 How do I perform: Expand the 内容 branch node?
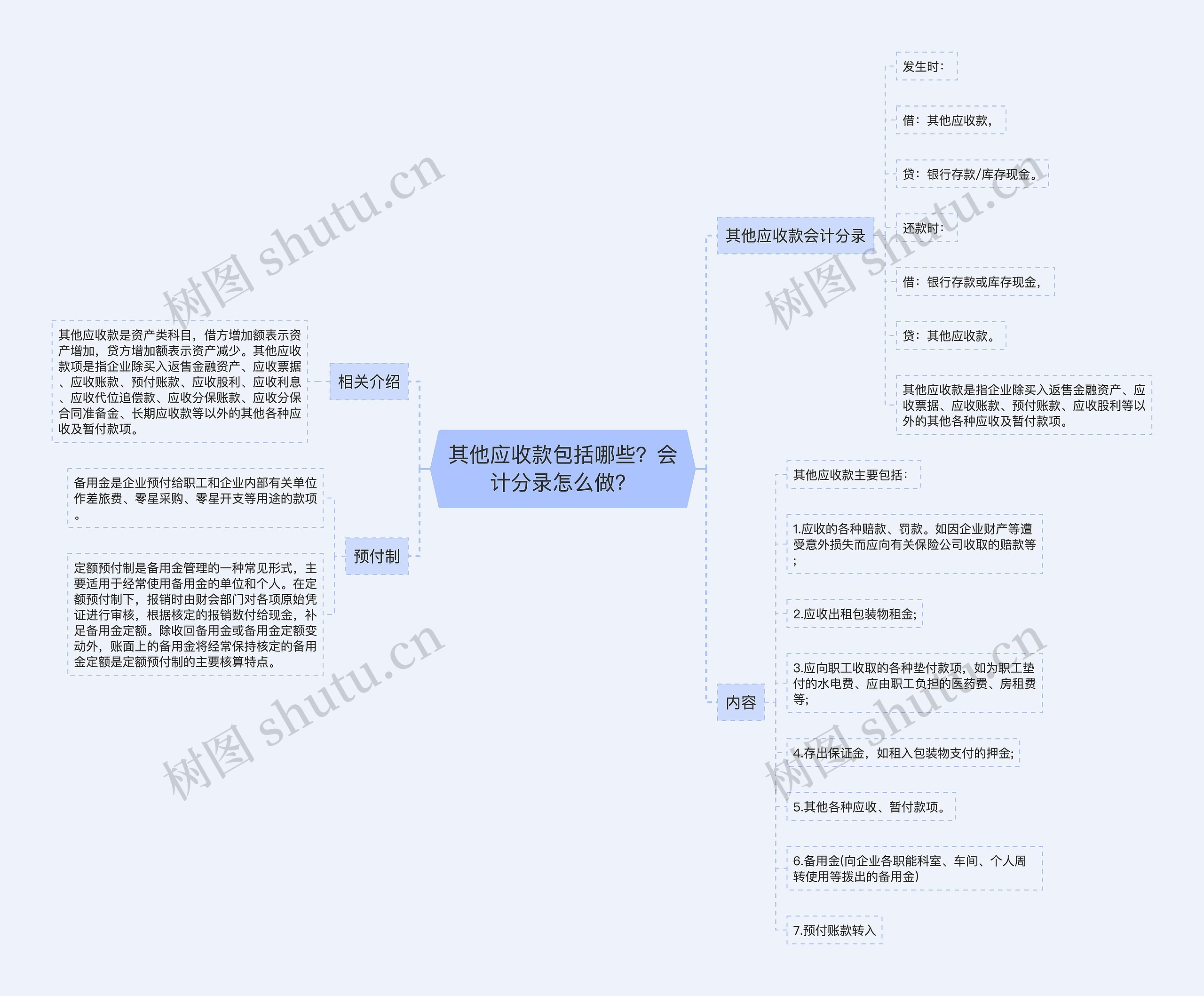(735, 708)
